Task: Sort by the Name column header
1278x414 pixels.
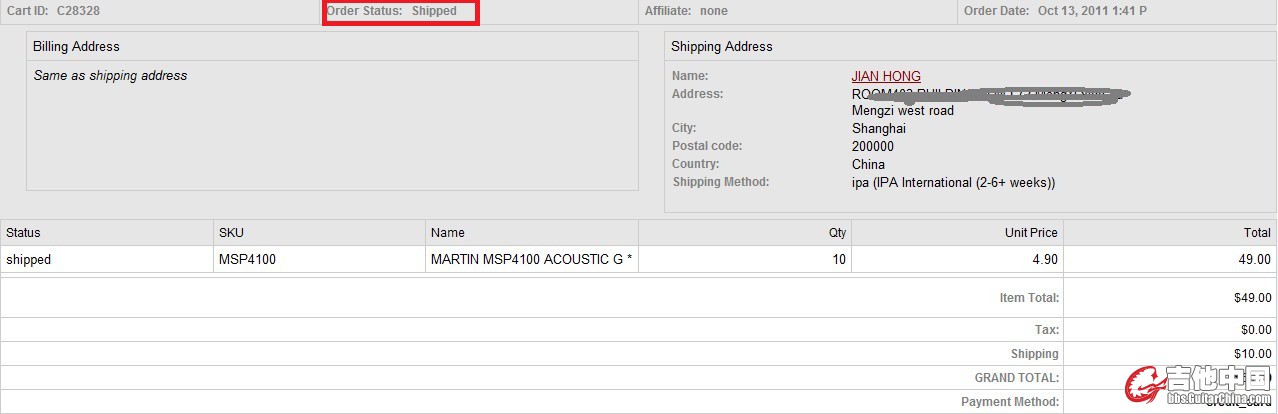Action: coord(448,233)
